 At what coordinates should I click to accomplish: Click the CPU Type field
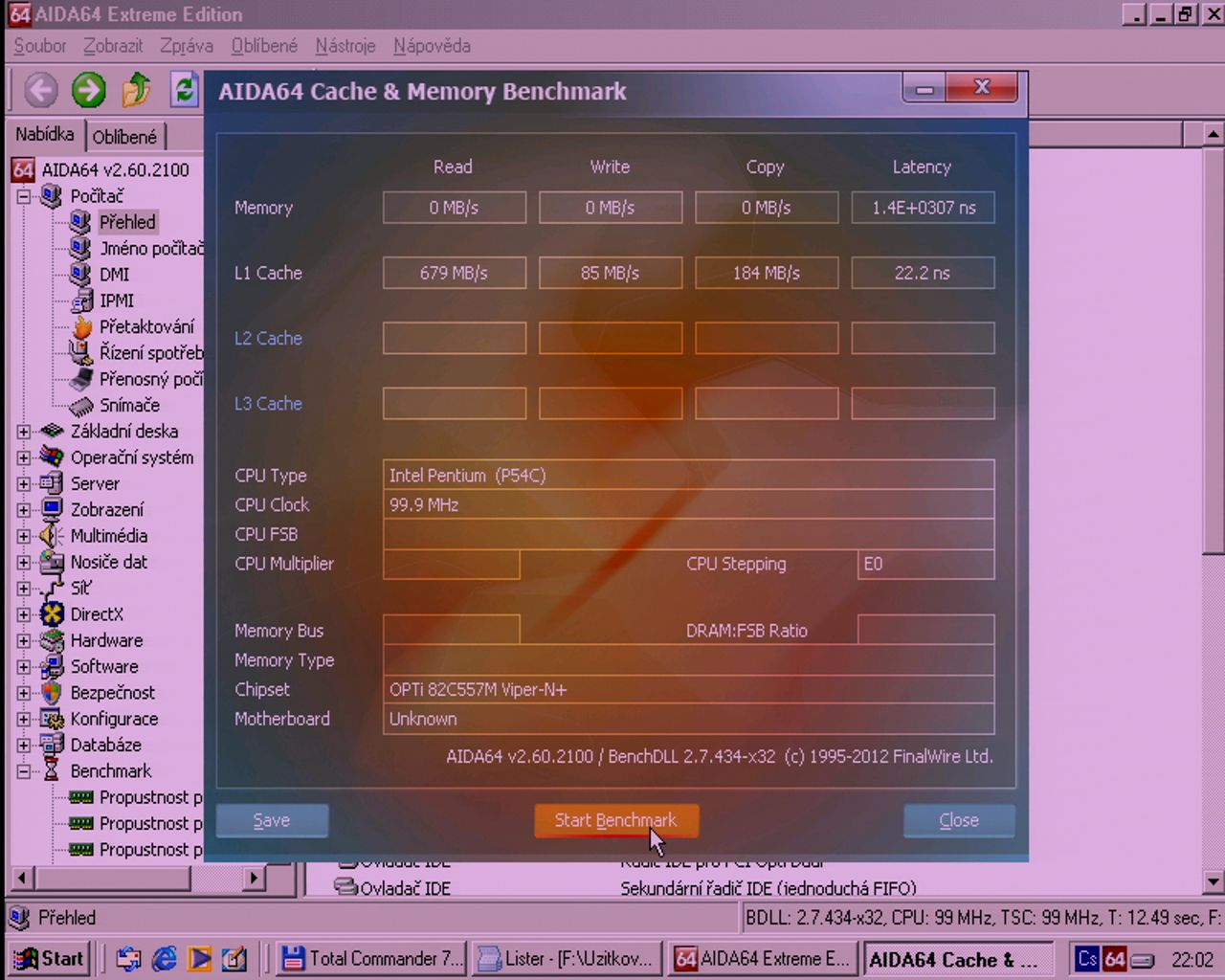pos(688,476)
